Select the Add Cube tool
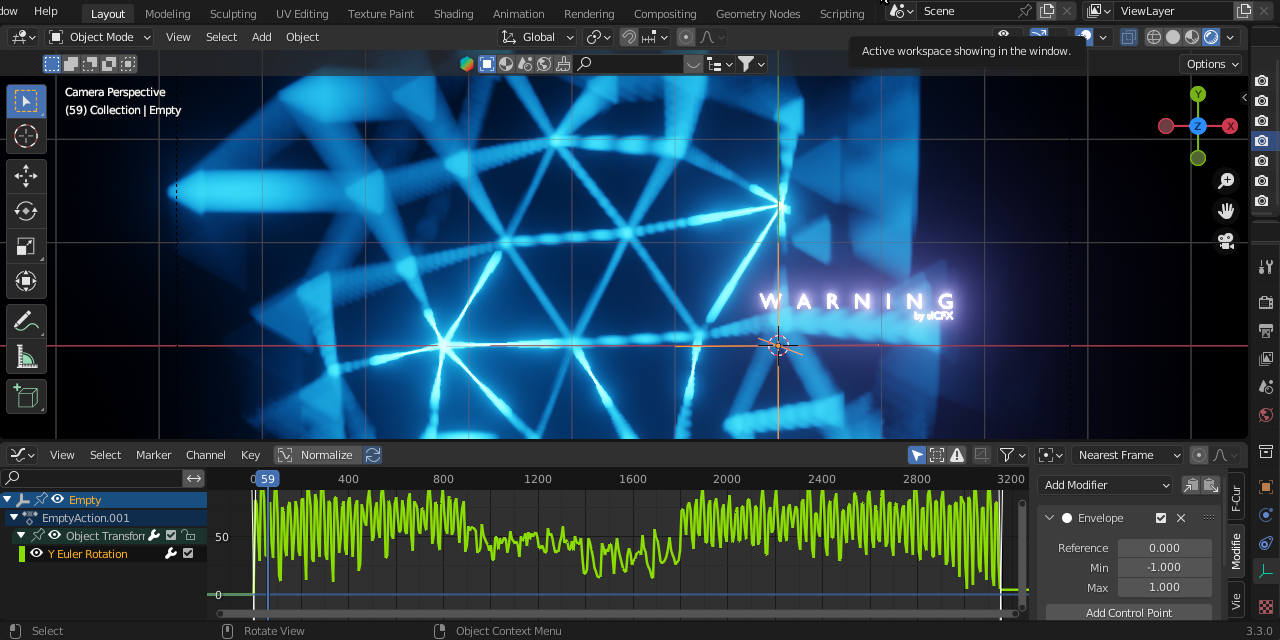Viewport: 1280px width, 640px height. tap(26, 396)
